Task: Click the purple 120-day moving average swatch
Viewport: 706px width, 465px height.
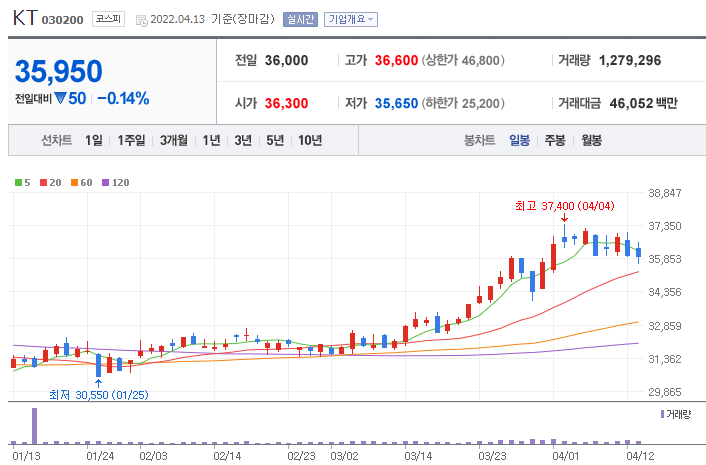Action: point(106,183)
